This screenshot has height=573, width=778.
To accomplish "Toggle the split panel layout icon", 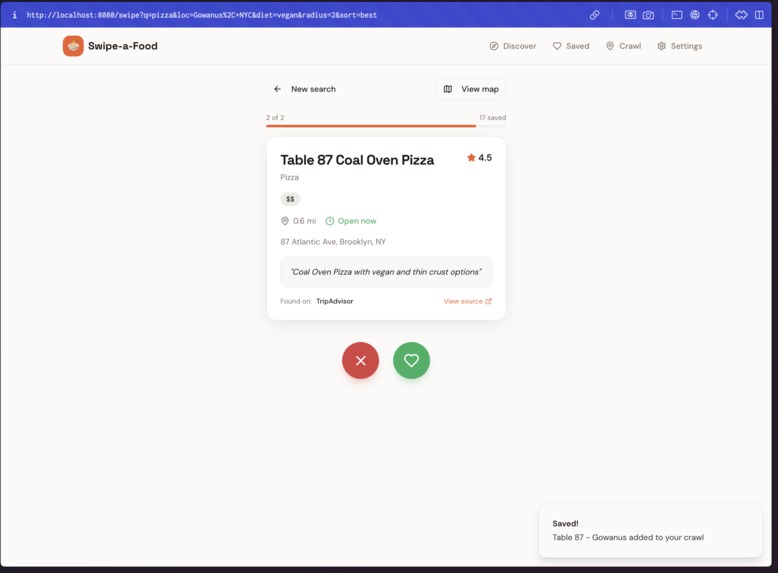I will [x=759, y=15].
